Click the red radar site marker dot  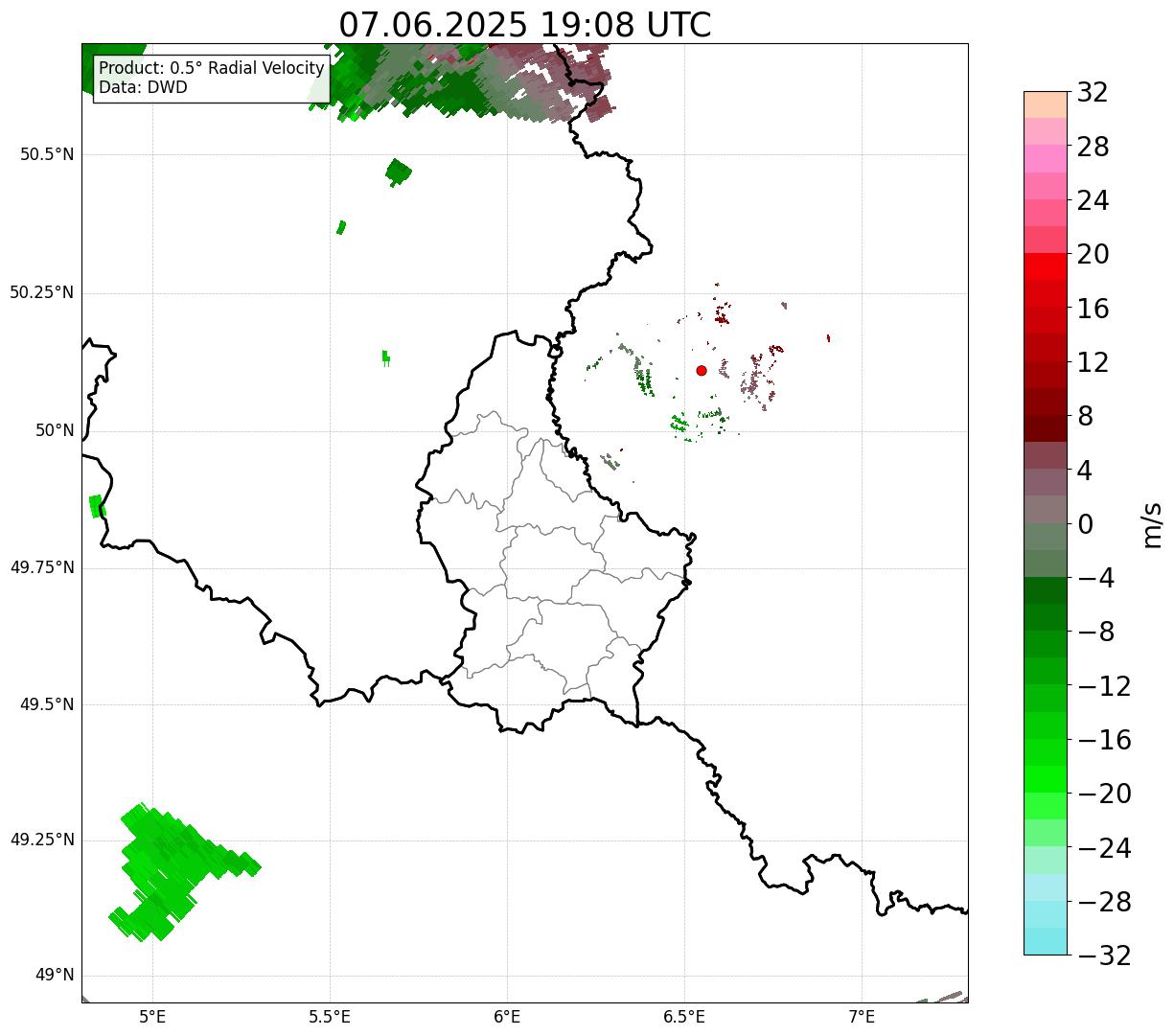(x=702, y=370)
